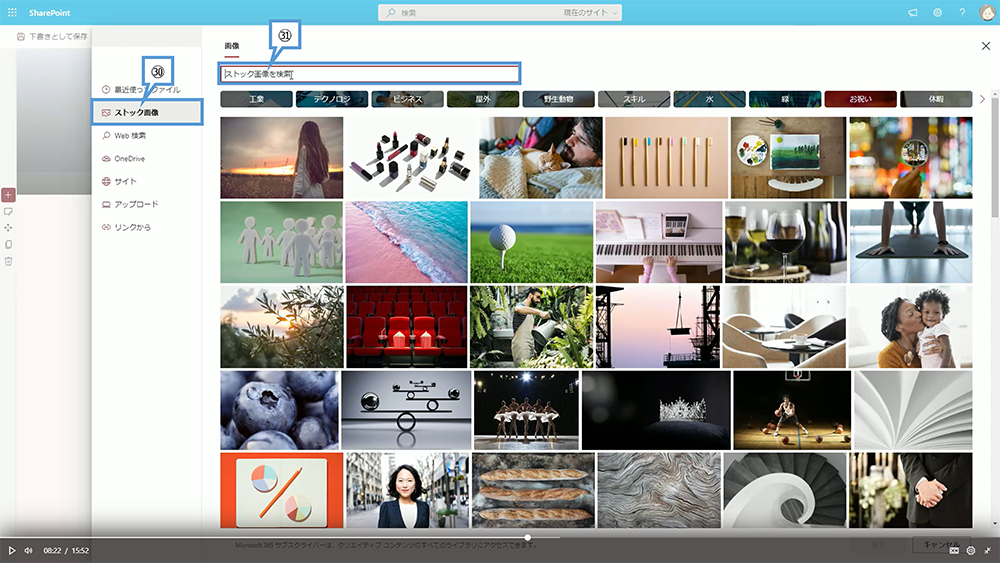The width and height of the screenshot is (1000, 563).
Task: Filter by テクノロジ category
Action: 332,99
